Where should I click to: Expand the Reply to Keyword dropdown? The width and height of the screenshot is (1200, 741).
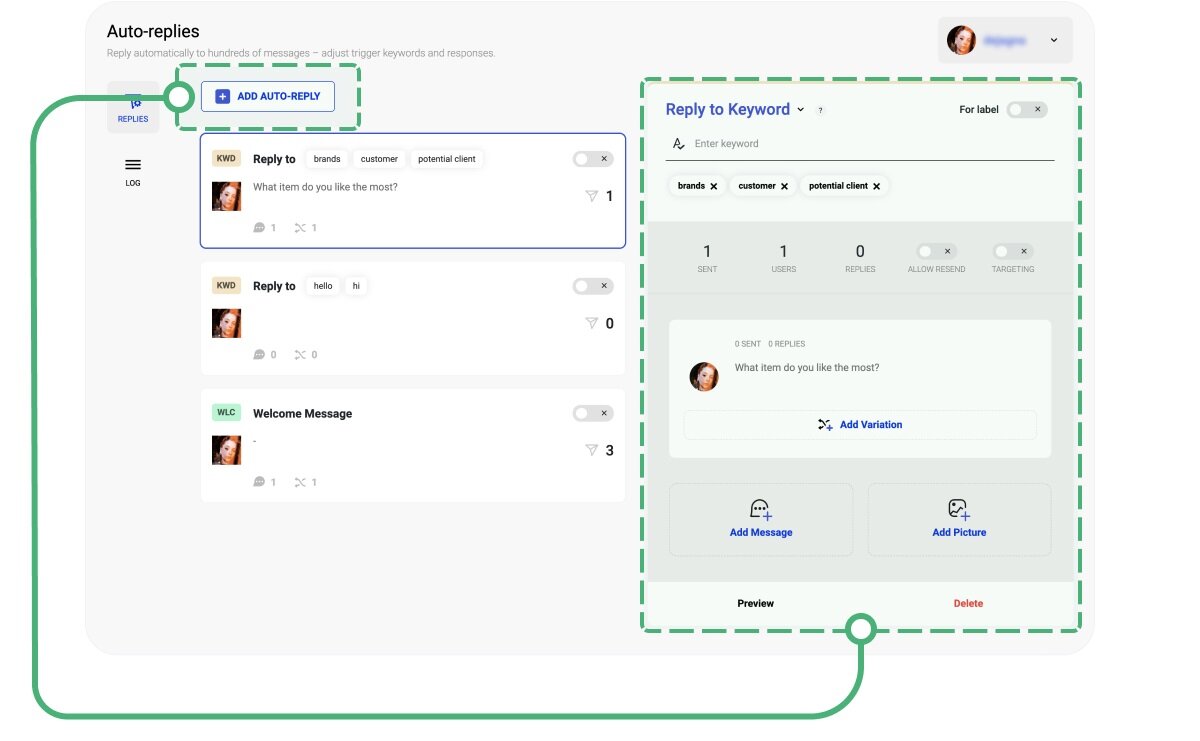coord(800,110)
